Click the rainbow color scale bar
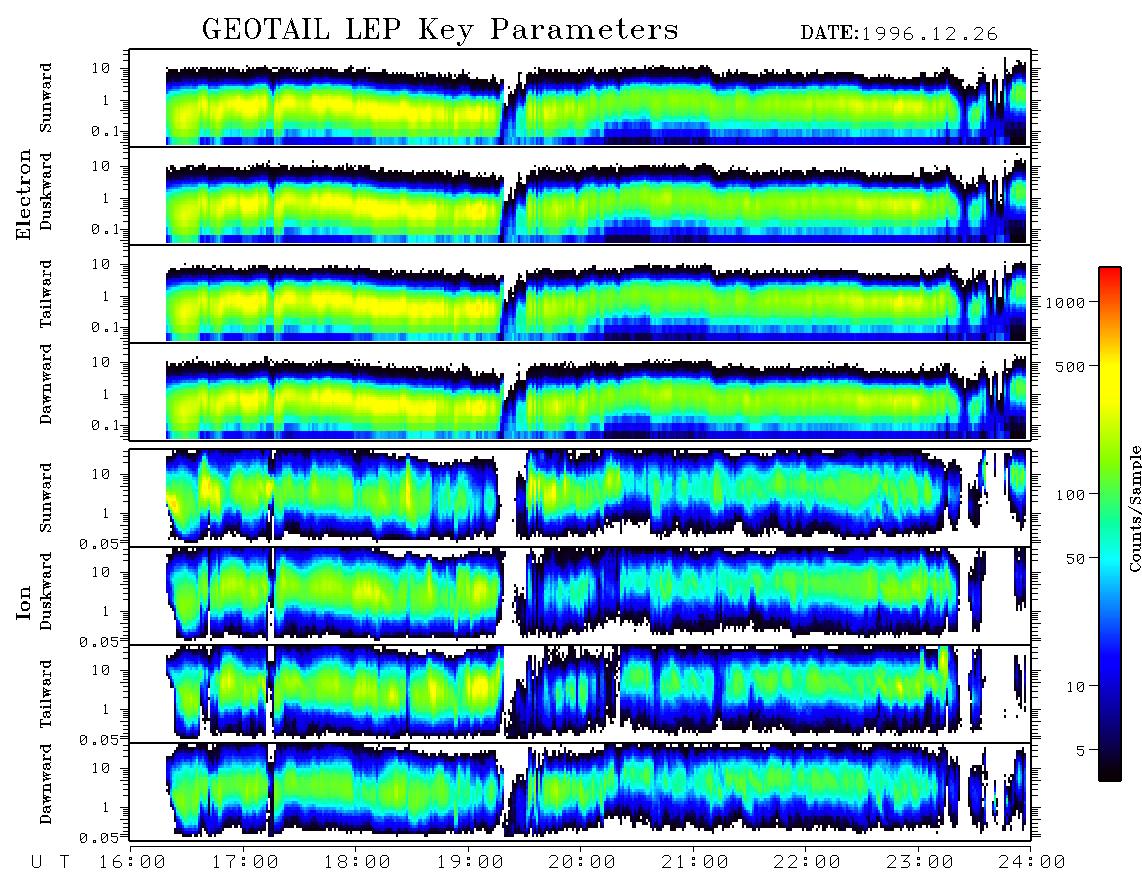 click(1109, 524)
